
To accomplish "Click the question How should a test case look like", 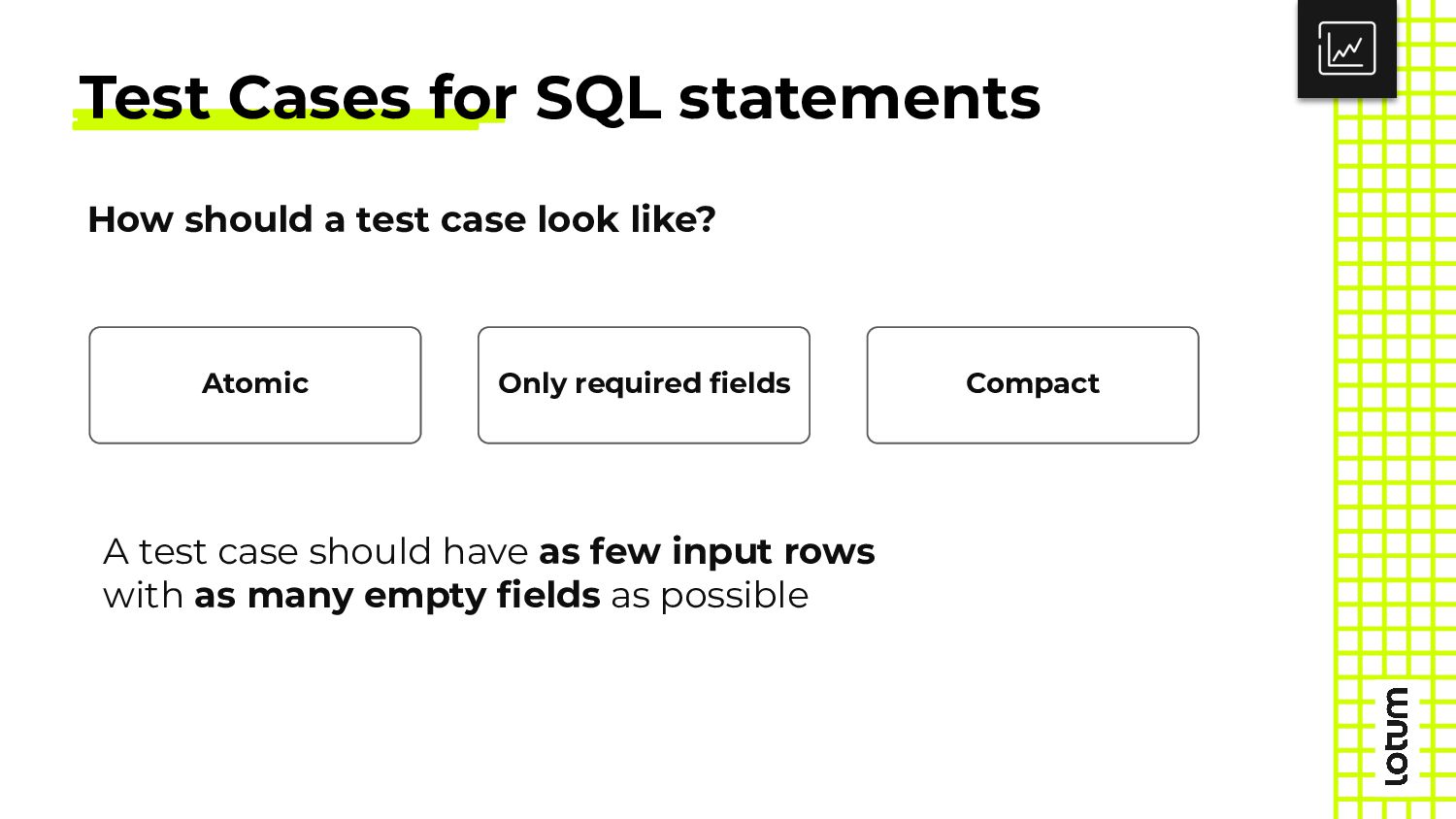I will (x=402, y=220).
